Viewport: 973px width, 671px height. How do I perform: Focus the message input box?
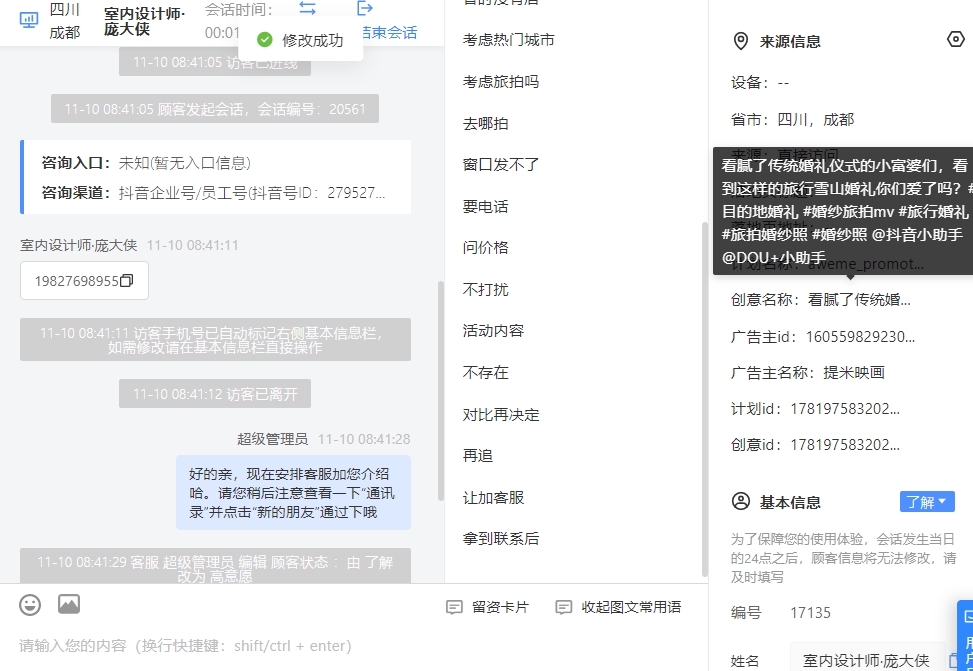[x=354, y=646]
